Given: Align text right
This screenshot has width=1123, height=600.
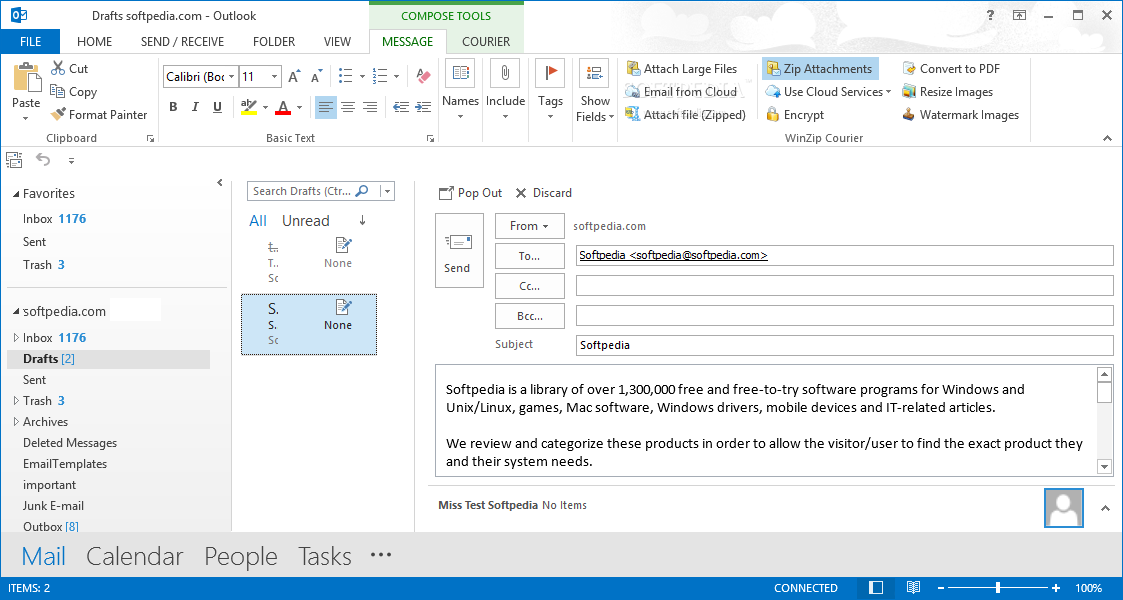Looking at the screenshot, I should click(370, 107).
